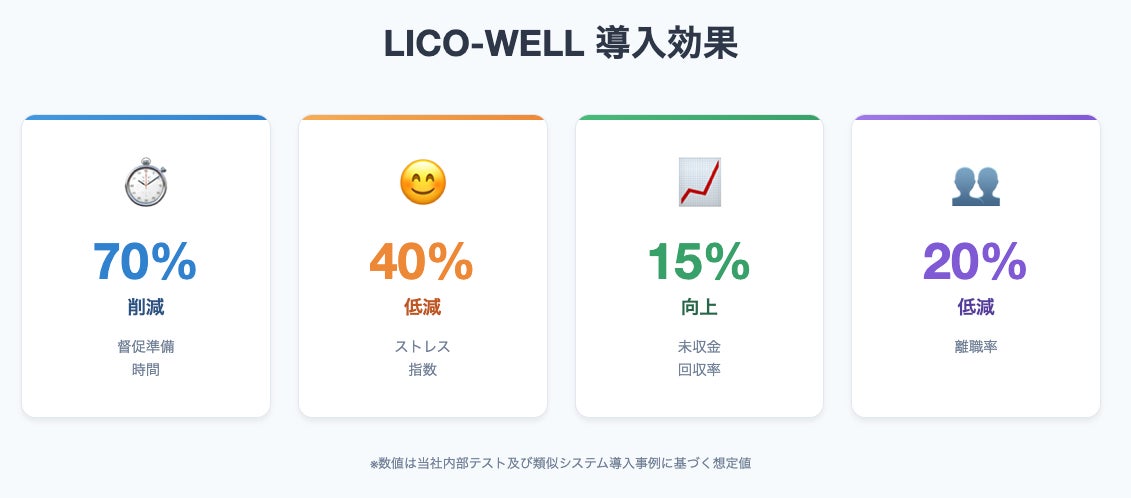Click the 向上 label under 15%
1131x498 pixels.
click(x=699, y=307)
